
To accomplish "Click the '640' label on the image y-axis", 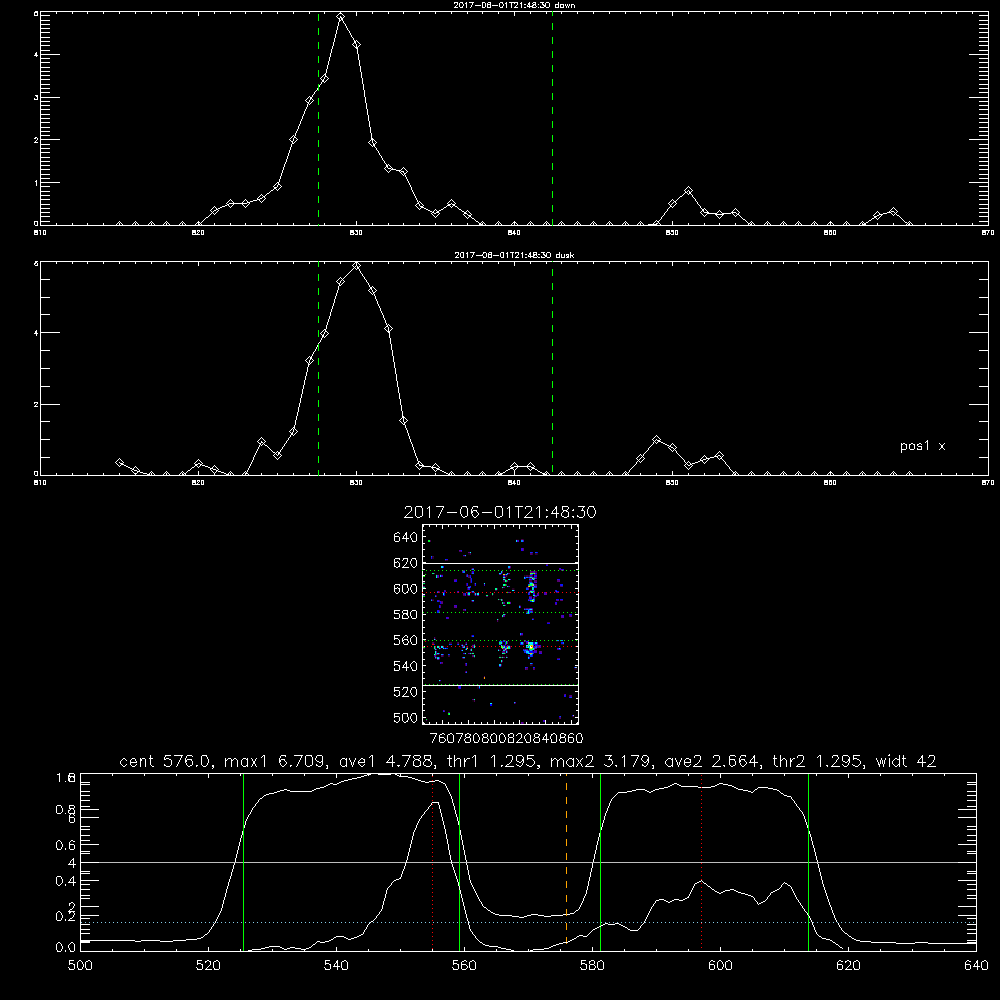I will [406, 538].
